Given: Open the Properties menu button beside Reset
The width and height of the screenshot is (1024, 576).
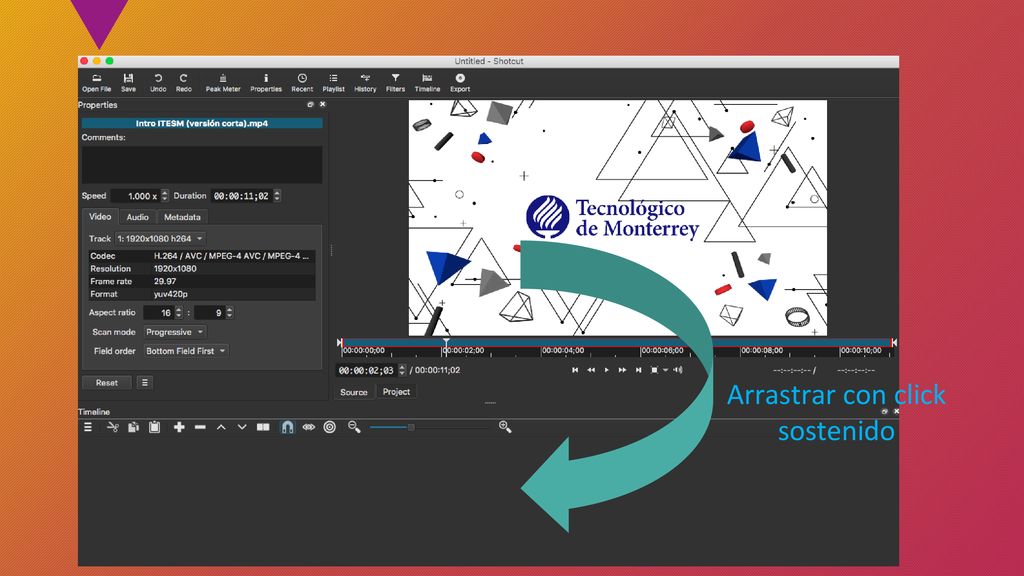Looking at the screenshot, I should coord(145,383).
